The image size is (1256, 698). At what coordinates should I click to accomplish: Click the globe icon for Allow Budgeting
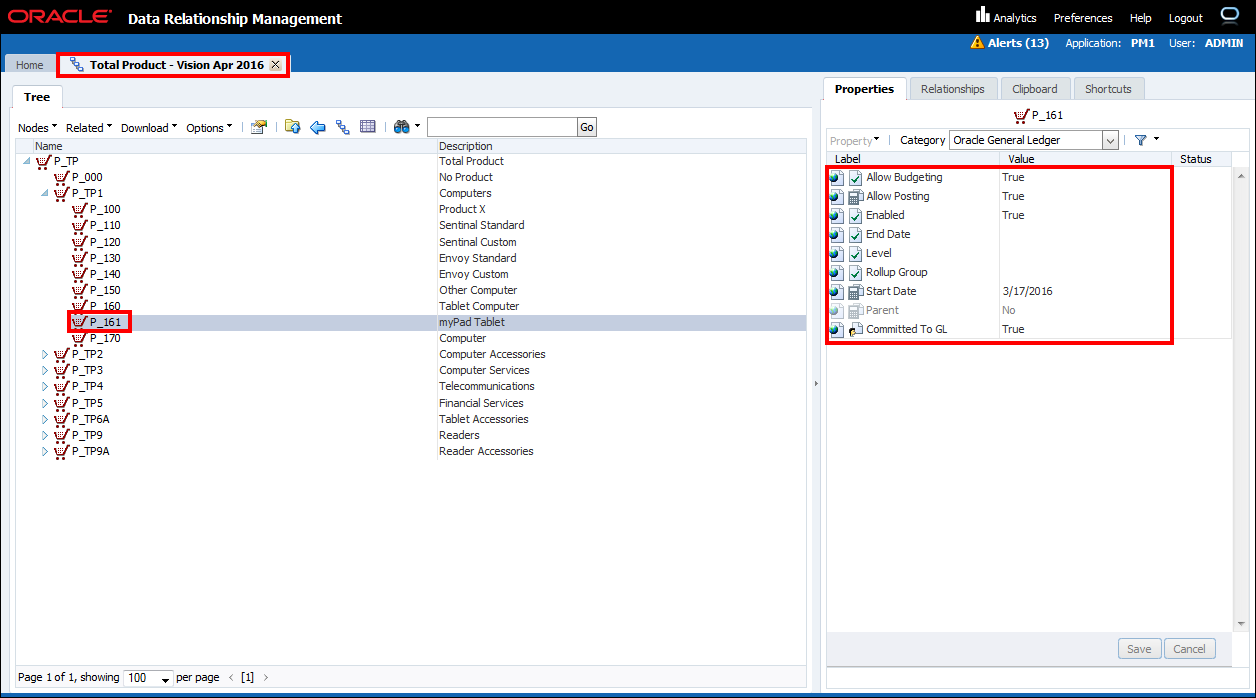pos(836,178)
